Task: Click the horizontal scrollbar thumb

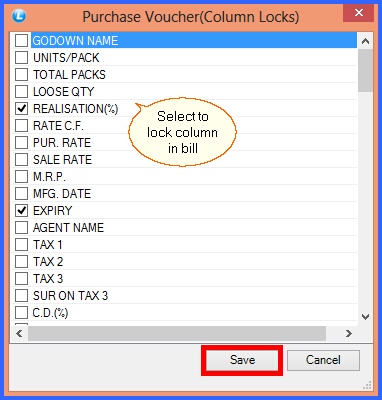Action: 177,333
